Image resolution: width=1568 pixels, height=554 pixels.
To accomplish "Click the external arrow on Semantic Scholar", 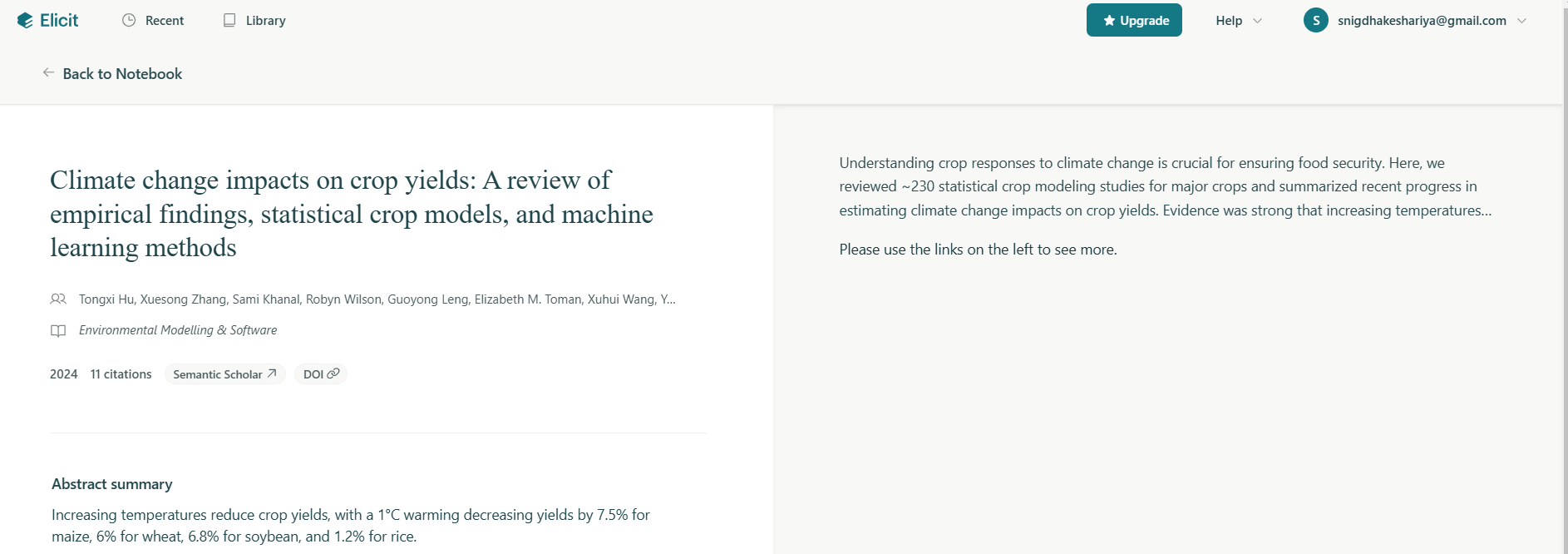I will (x=272, y=373).
